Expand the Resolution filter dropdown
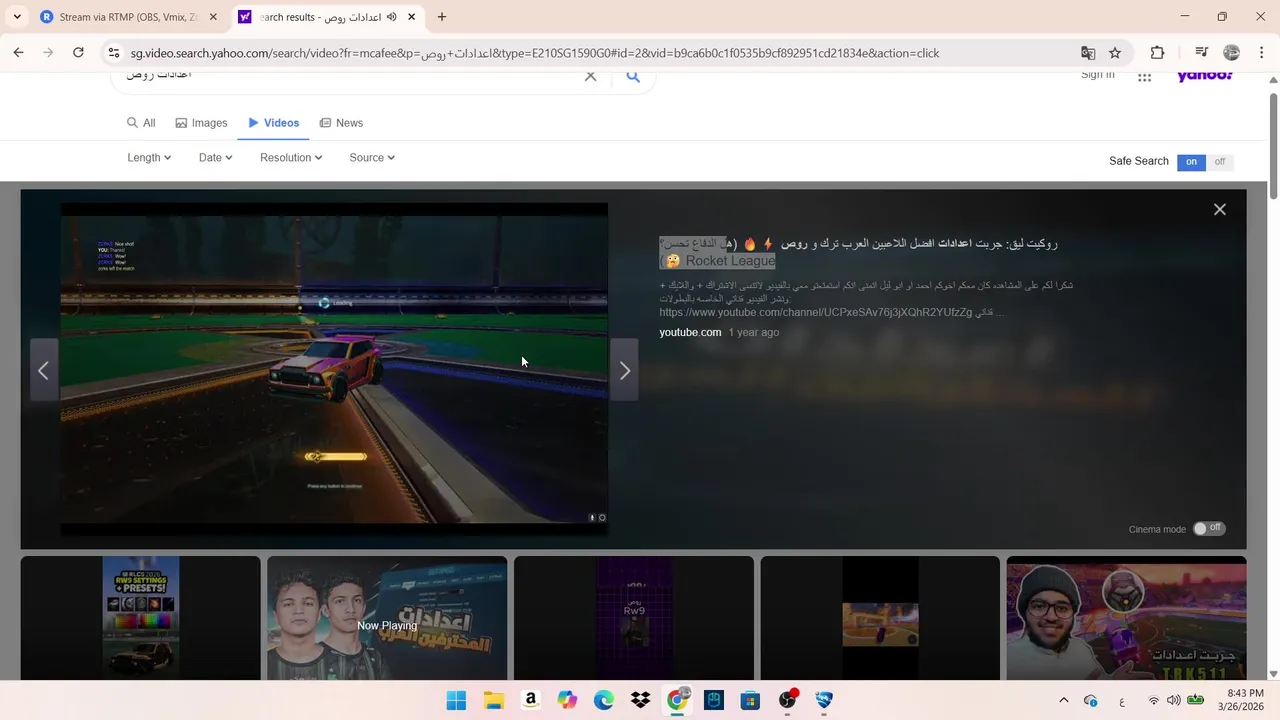Screen dimensions: 1280x720 (x=291, y=157)
